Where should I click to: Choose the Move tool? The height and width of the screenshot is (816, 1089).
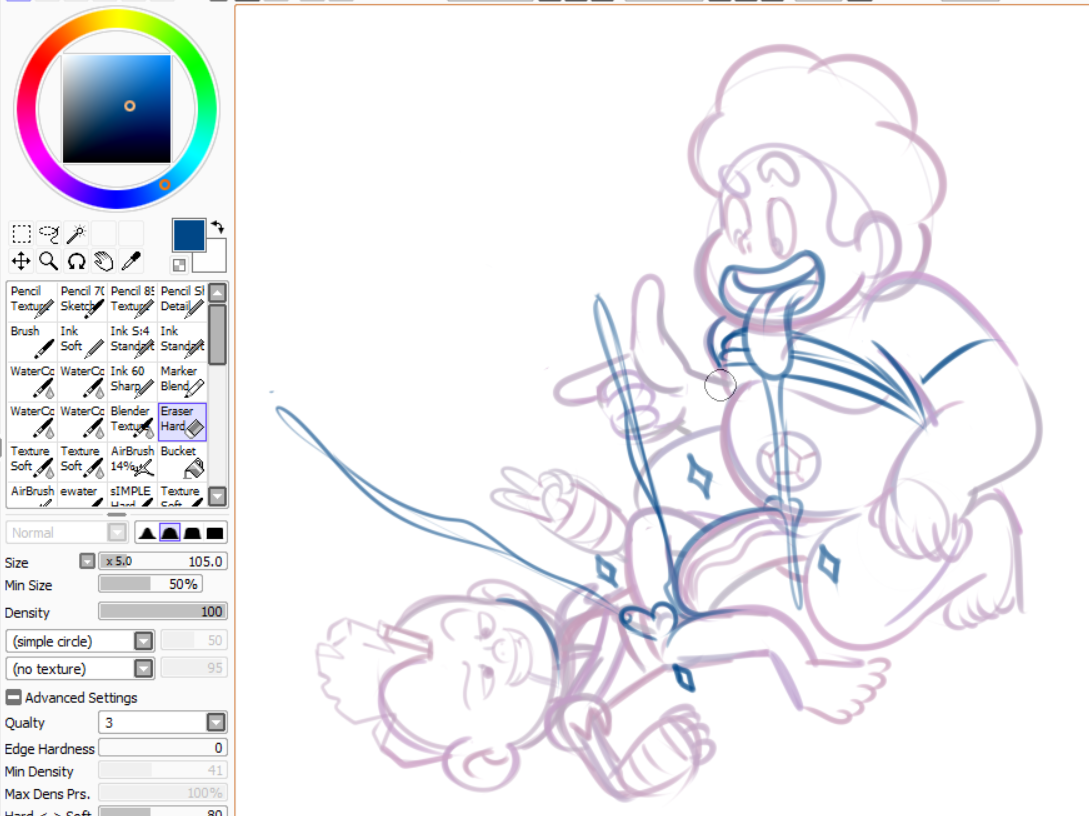21,262
